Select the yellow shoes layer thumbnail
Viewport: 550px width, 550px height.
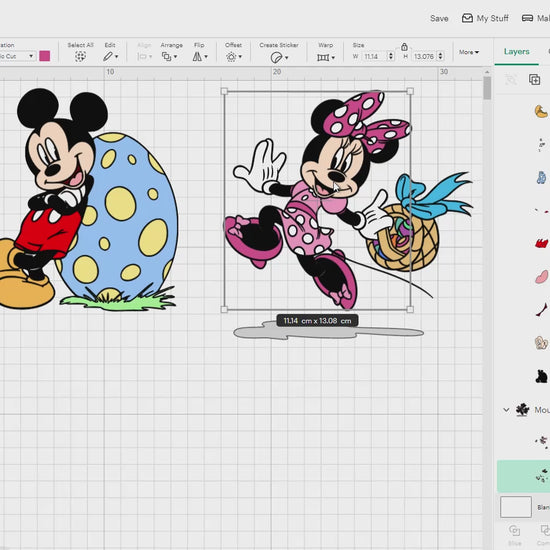(x=541, y=112)
